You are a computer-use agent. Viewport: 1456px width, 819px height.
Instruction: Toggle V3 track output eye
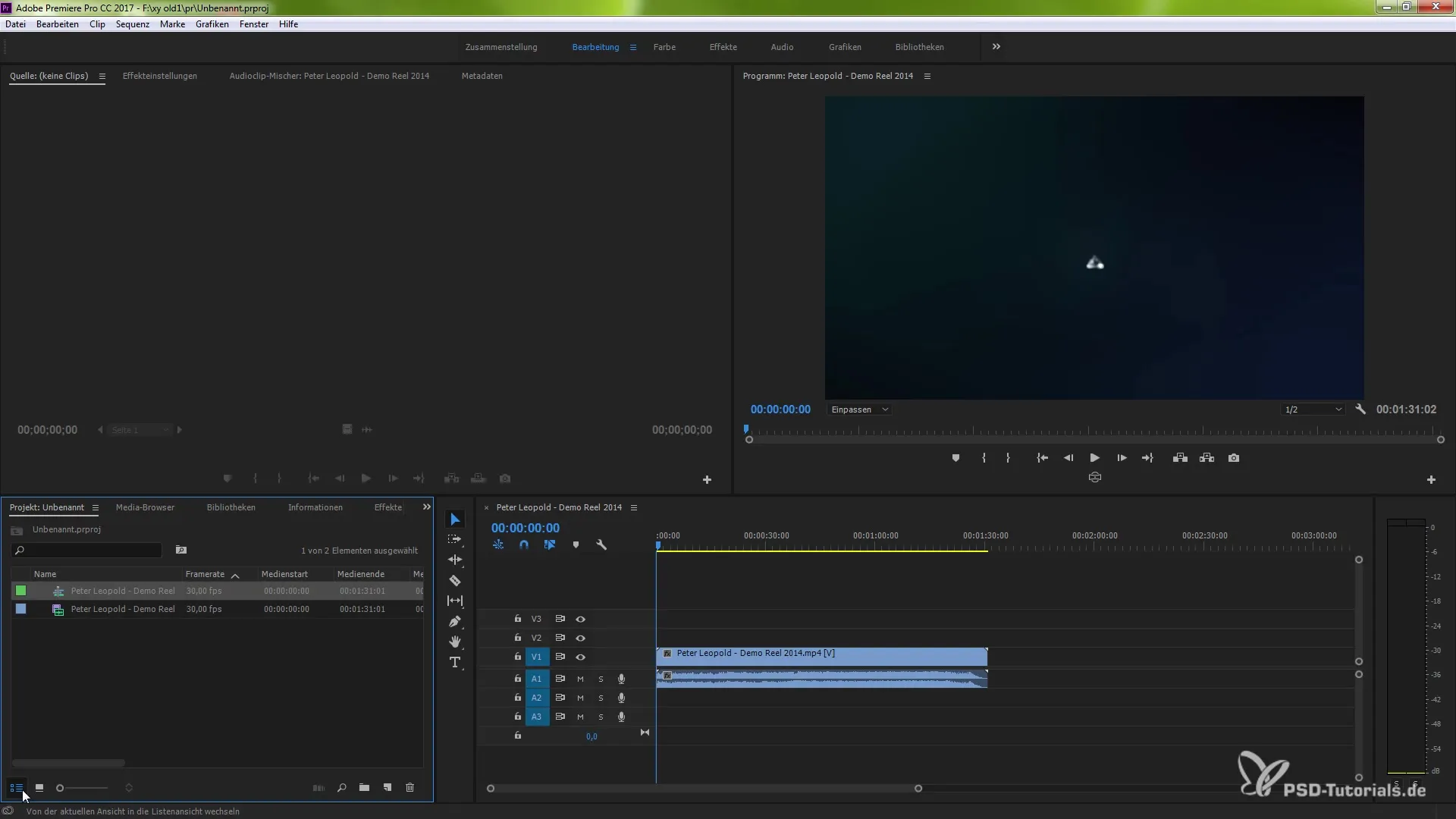[580, 620]
